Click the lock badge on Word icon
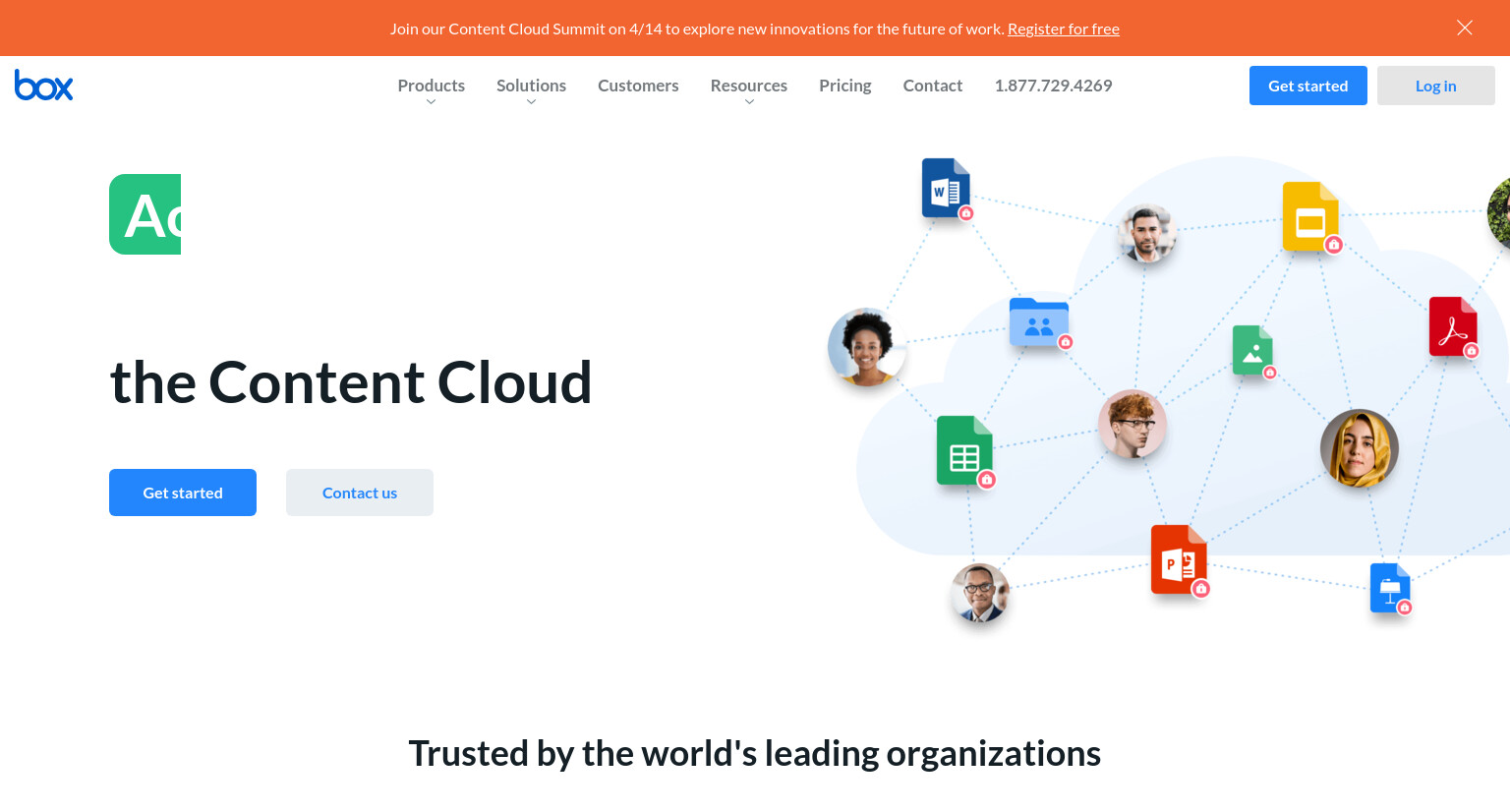 (966, 213)
